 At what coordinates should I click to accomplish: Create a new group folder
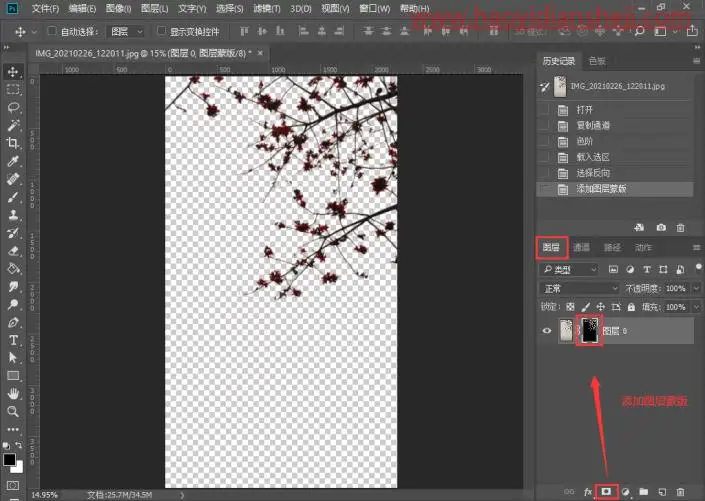tap(644, 492)
